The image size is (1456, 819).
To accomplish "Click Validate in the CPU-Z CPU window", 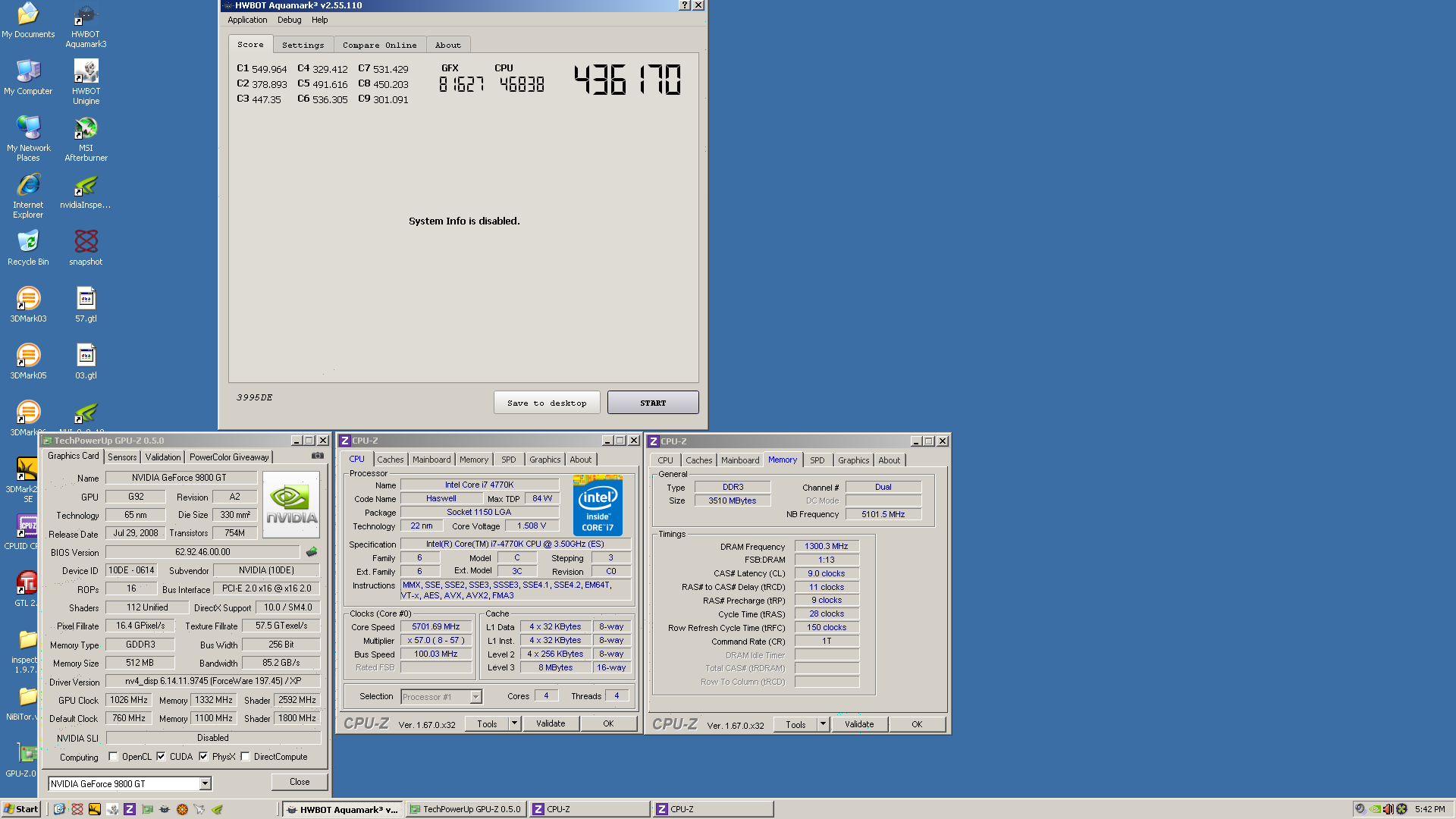I will pos(551,723).
